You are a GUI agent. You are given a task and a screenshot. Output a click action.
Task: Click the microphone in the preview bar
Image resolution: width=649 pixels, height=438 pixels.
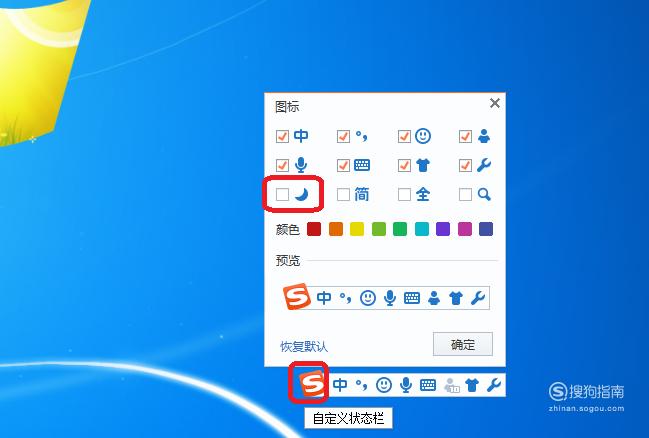(389, 298)
